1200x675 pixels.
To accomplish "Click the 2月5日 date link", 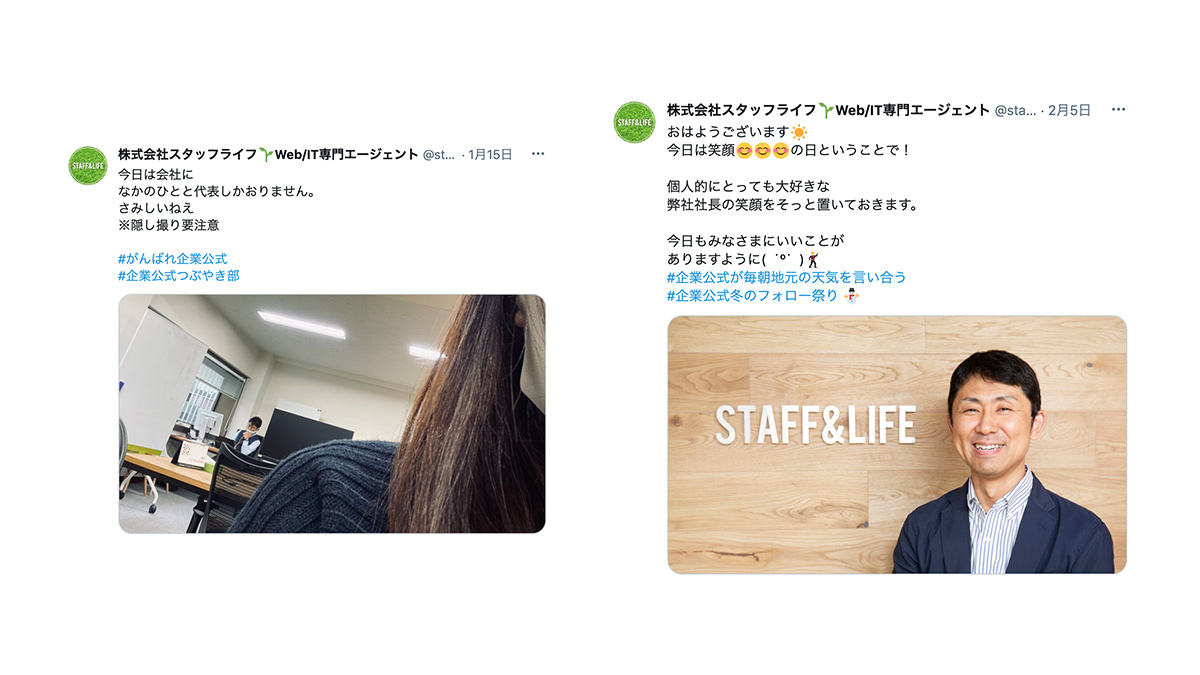I will point(1070,110).
